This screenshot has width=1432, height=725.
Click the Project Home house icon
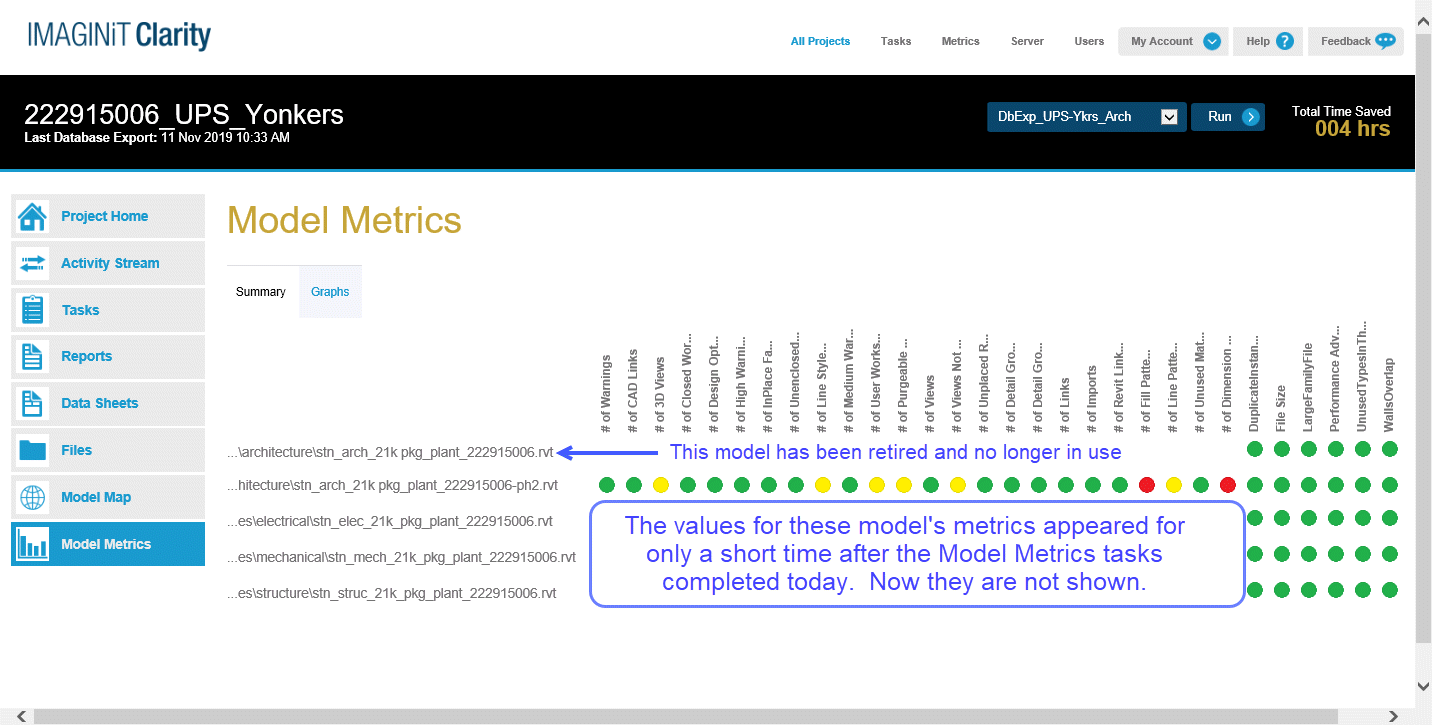(33, 216)
